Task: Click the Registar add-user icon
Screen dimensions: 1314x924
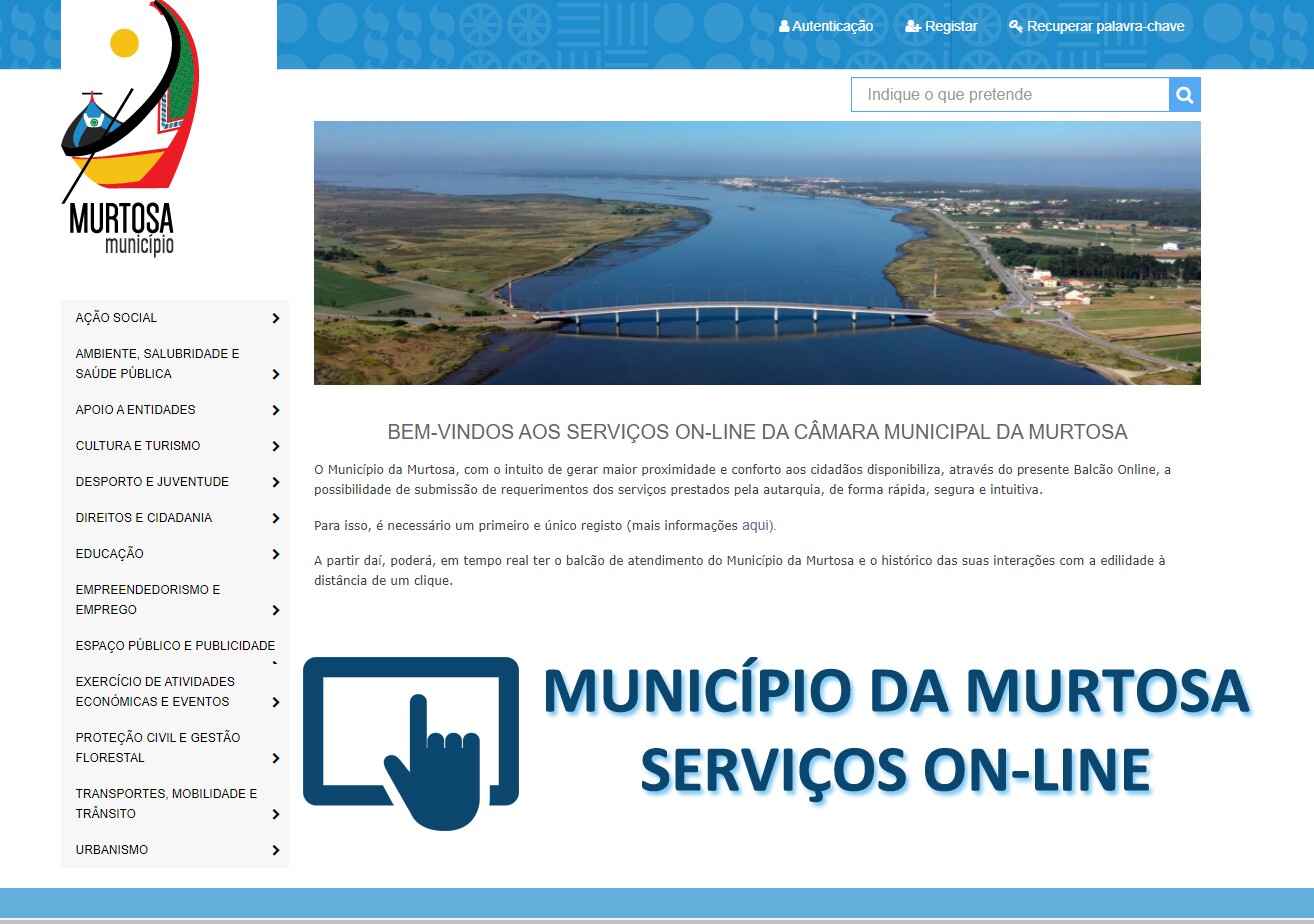Action: [x=912, y=27]
